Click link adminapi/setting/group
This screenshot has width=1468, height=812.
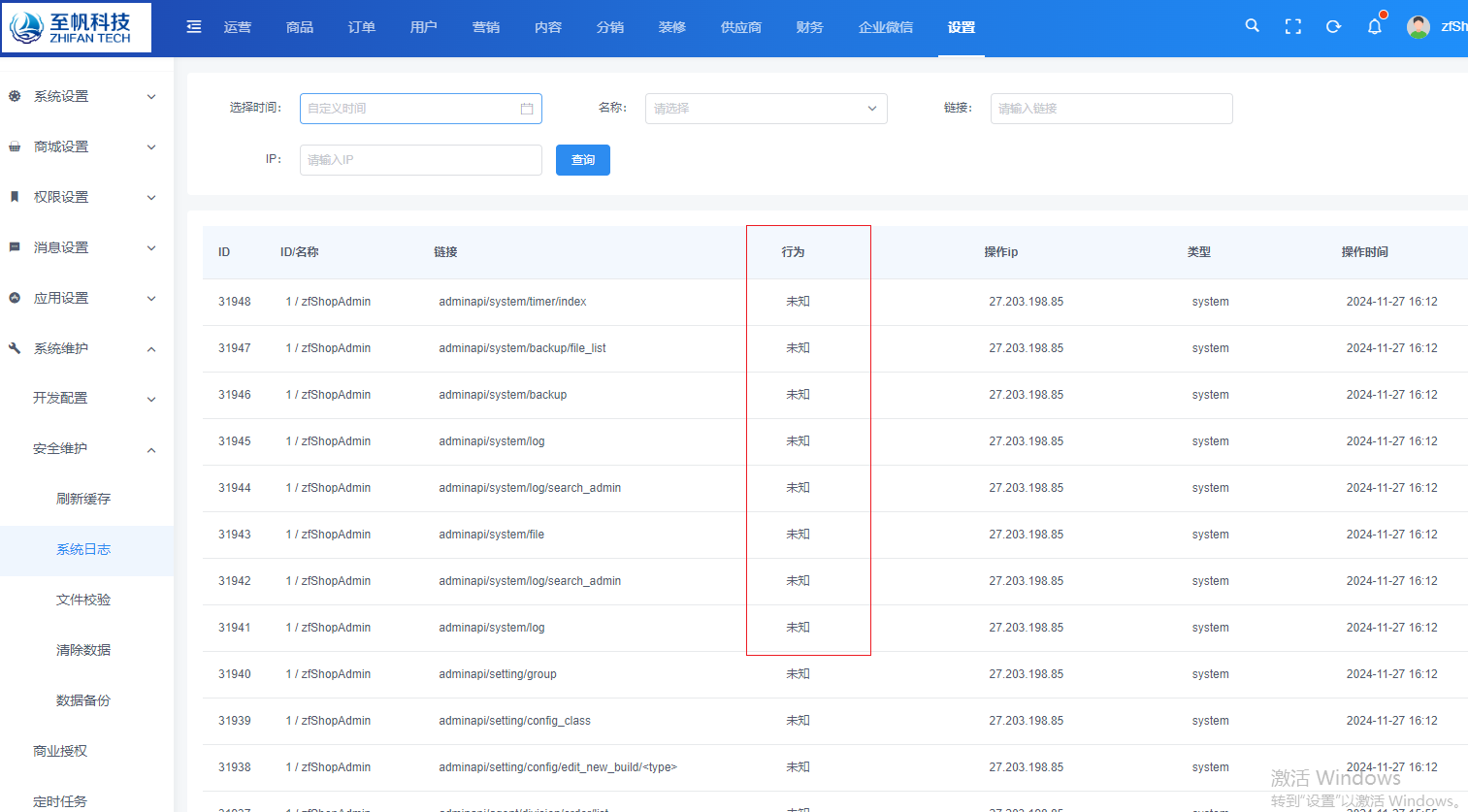498,674
